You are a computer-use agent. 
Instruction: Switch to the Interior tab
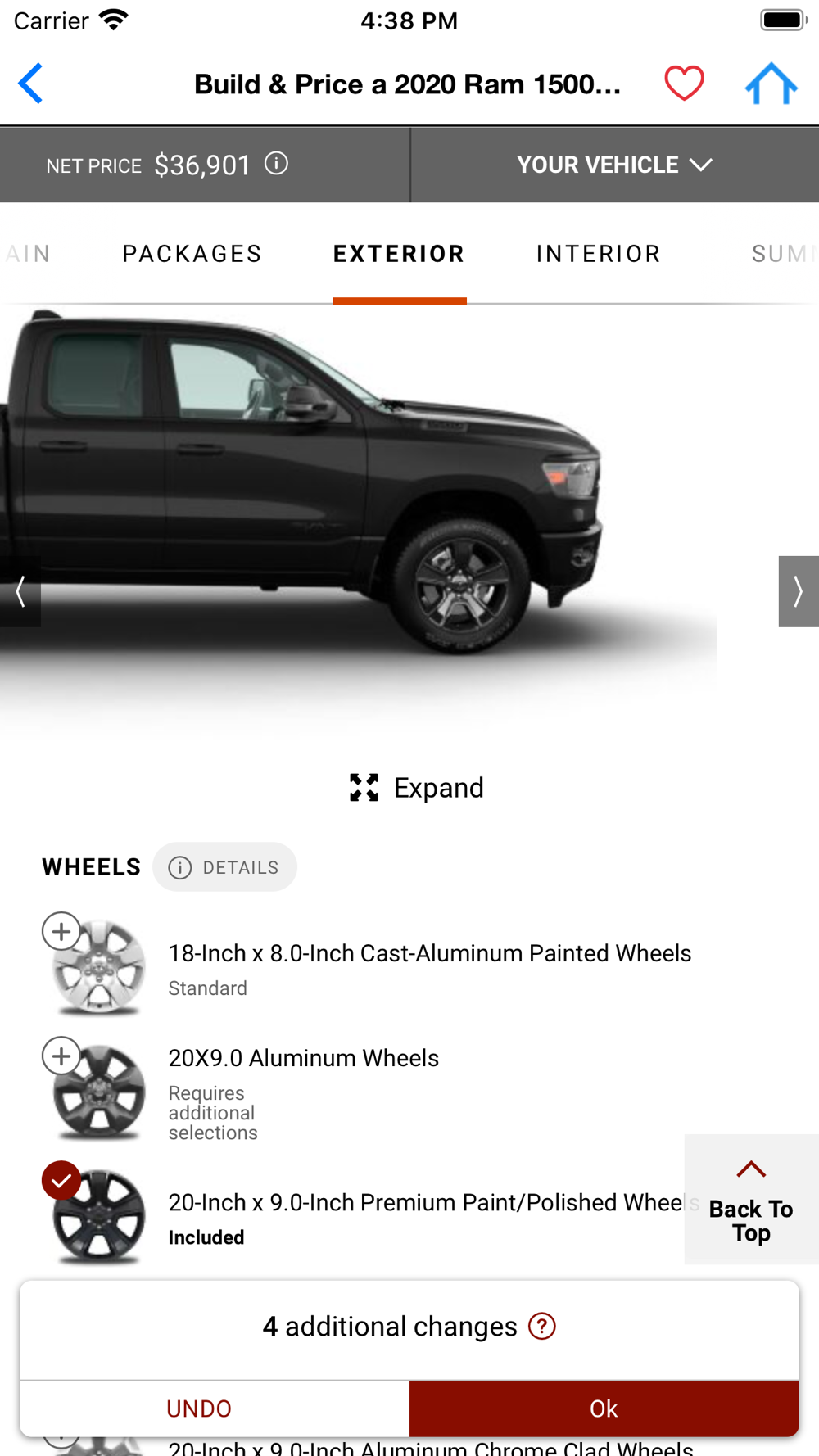(598, 254)
